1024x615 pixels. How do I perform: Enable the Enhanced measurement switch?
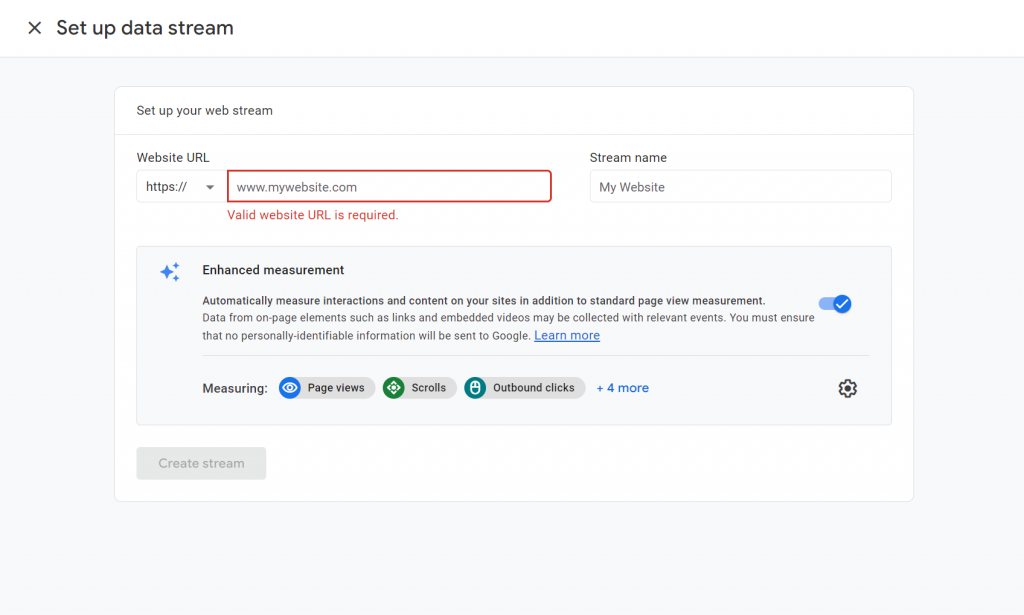coord(835,304)
